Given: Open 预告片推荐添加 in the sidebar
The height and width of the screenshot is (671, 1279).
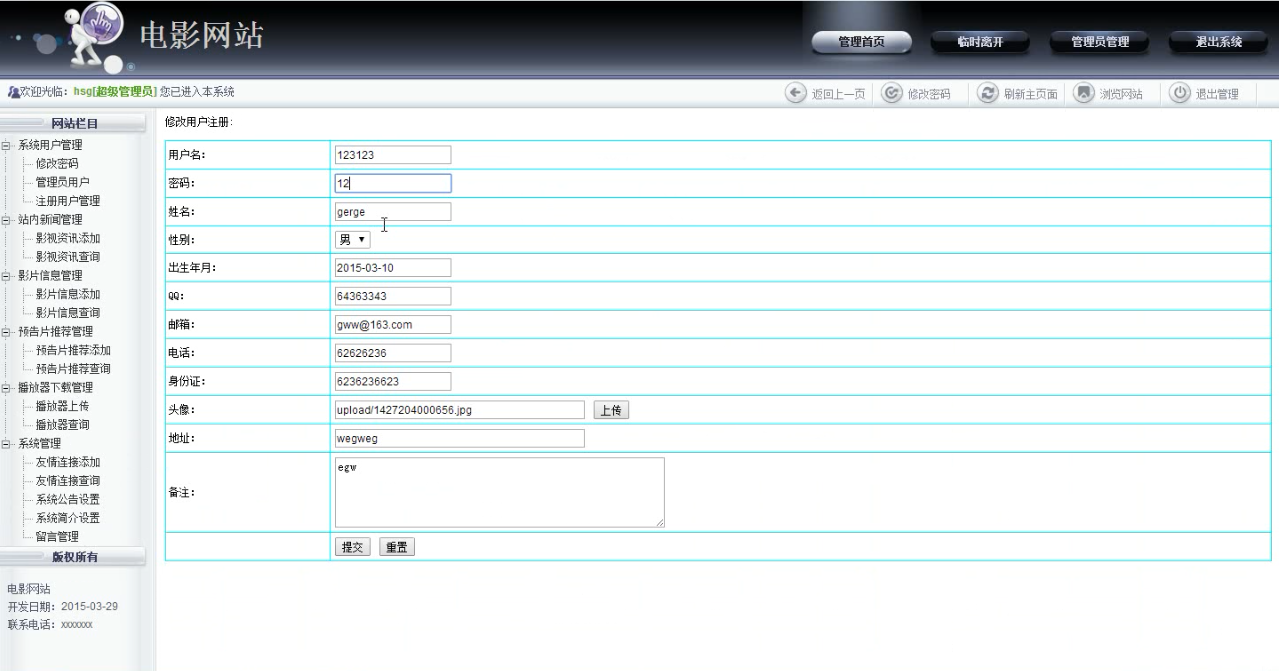Looking at the screenshot, I should tap(73, 351).
